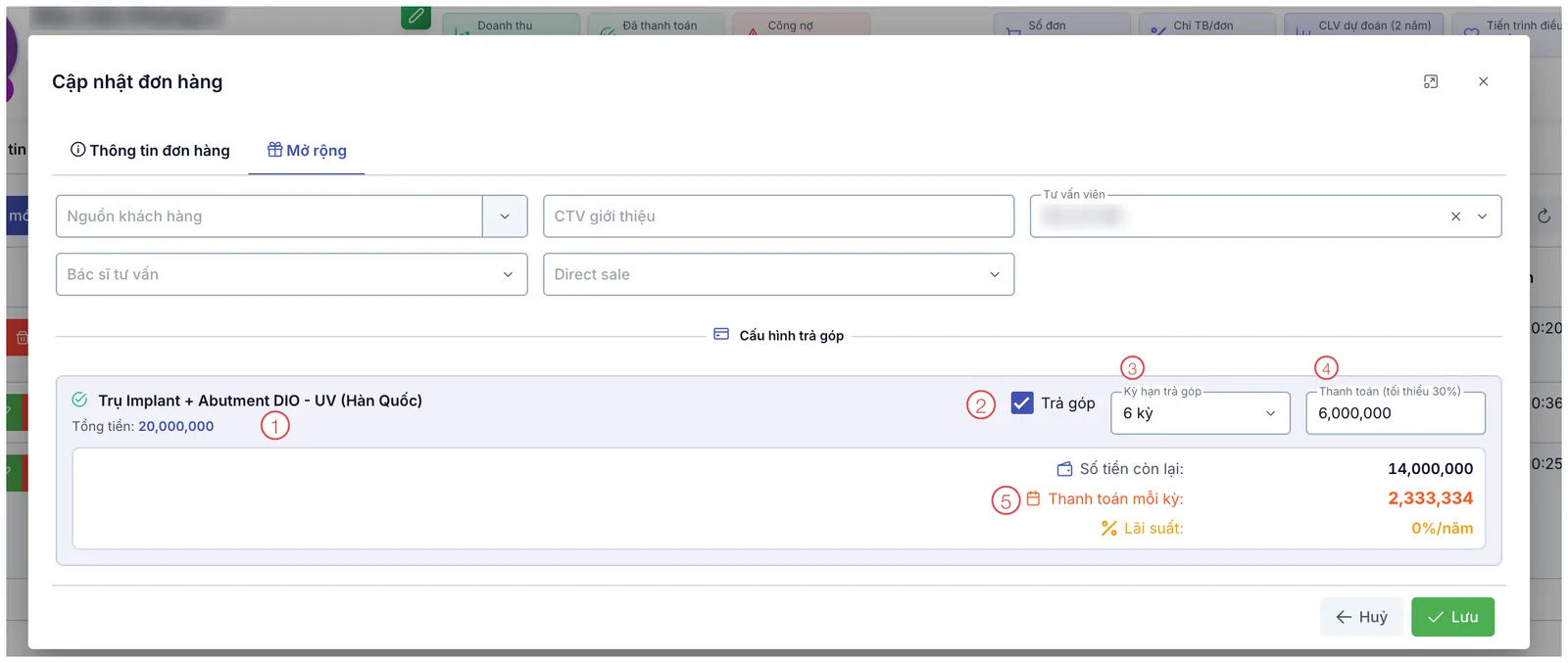Click the CLV dự đoán card behind the dialog
This screenshot has width=1568, height=663.
1364,24
